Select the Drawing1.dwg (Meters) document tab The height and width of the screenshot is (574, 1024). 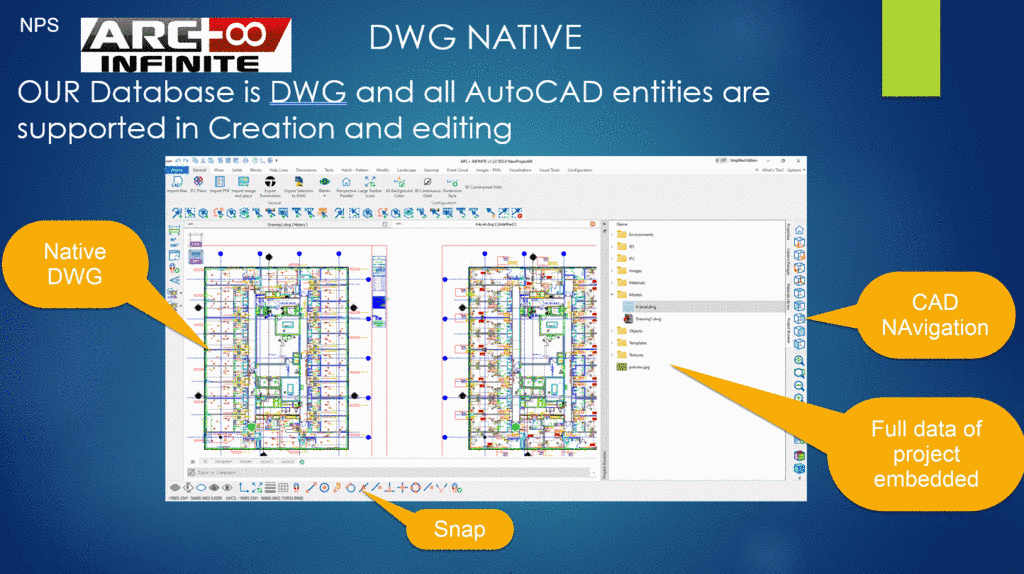point(287,224)
